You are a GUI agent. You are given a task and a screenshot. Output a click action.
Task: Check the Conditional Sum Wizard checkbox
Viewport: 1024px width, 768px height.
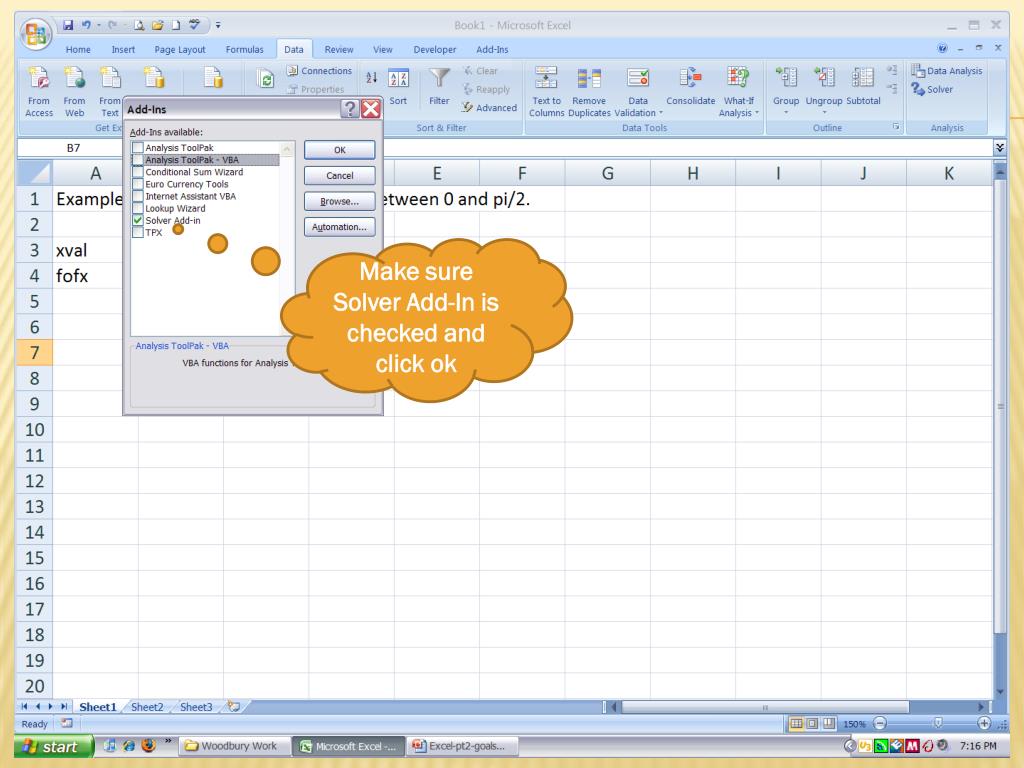138,172
